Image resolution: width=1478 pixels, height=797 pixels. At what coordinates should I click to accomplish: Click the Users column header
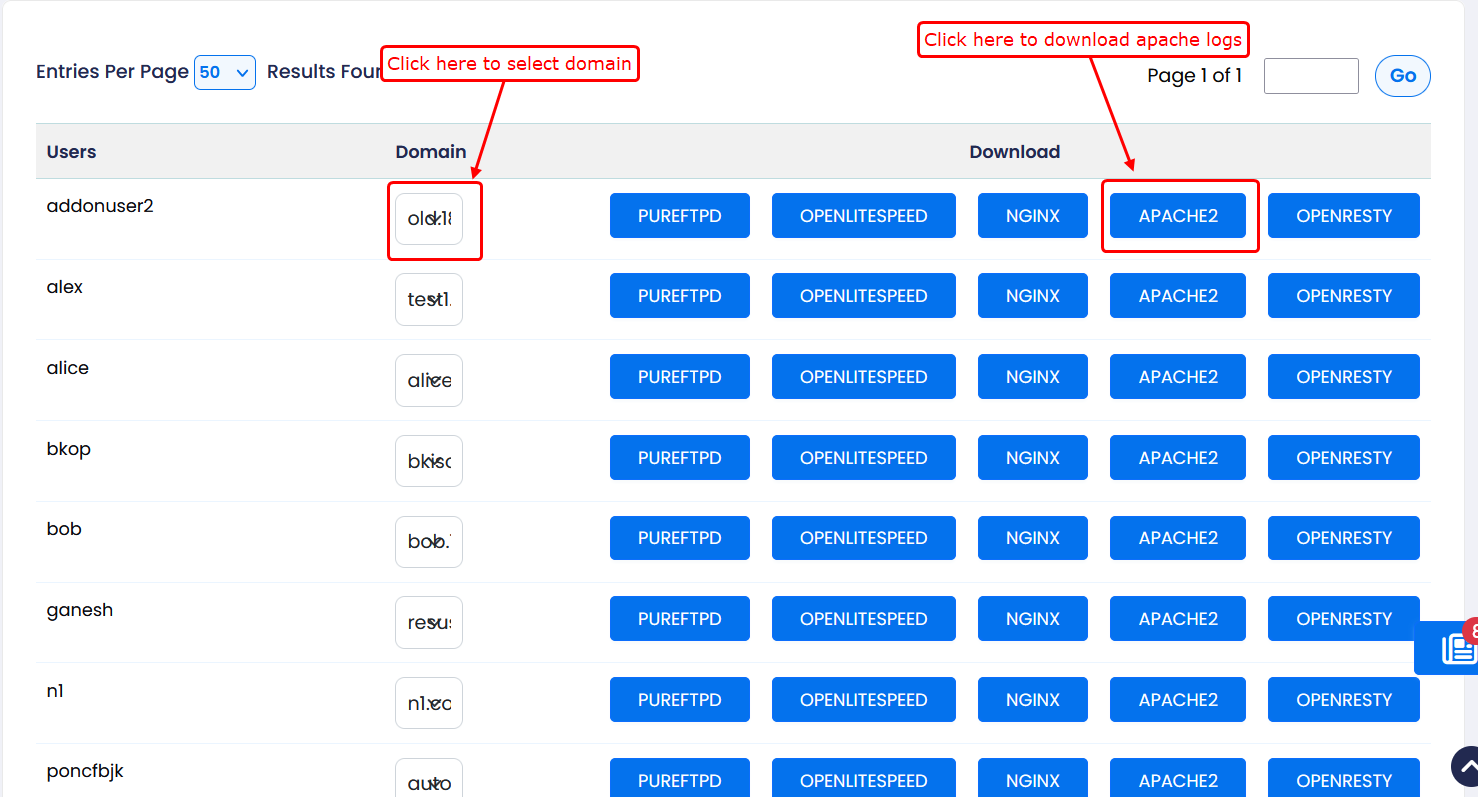coord(72,152)
